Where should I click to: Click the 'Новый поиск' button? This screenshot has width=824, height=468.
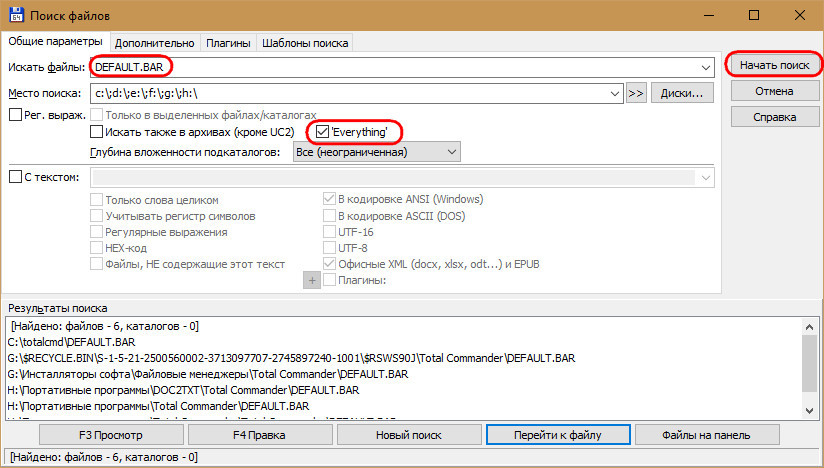[x=409, y=435]
